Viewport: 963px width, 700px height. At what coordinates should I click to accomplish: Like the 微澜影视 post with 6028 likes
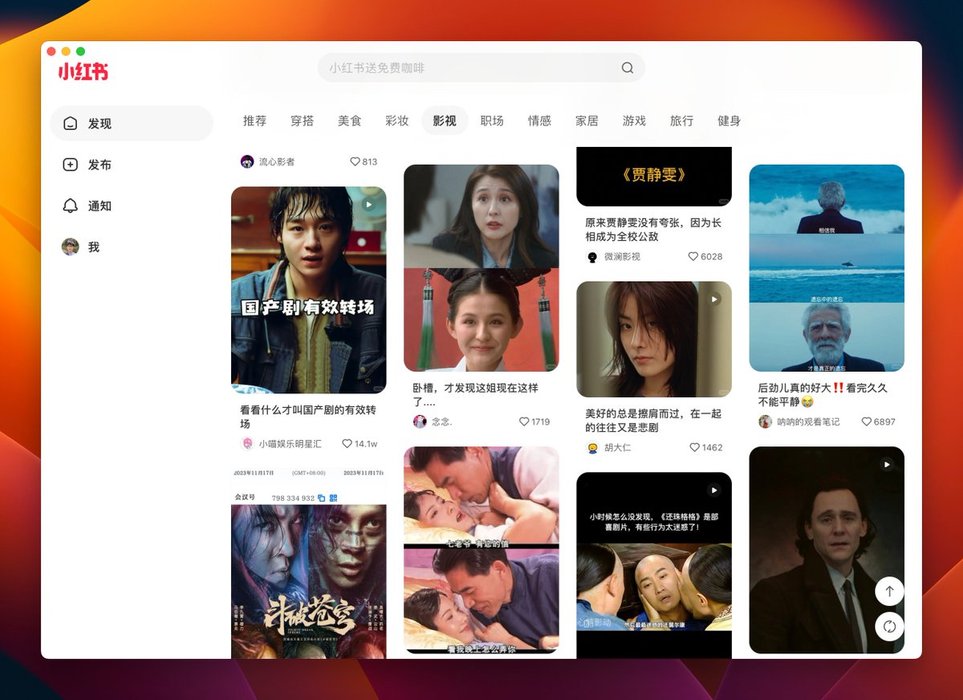pyautogui.click(x=693, y=257)
